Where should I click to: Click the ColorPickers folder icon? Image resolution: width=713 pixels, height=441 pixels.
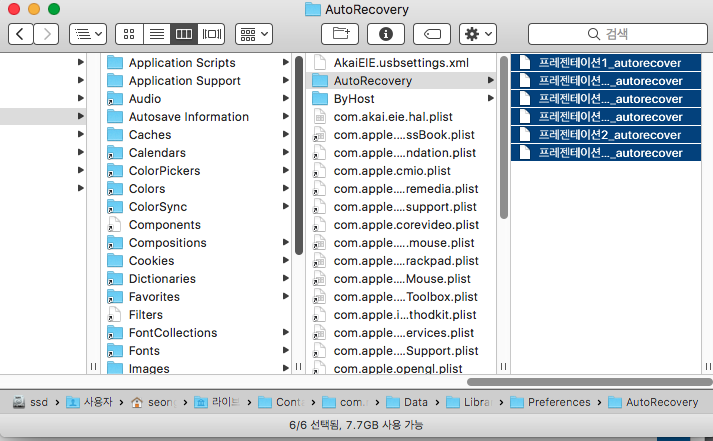pos(115,171)
